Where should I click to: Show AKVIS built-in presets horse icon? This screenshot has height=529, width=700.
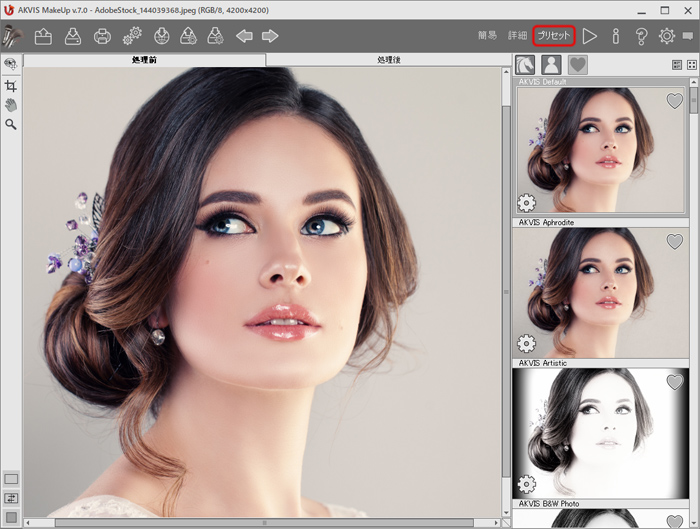pos(525,65)
